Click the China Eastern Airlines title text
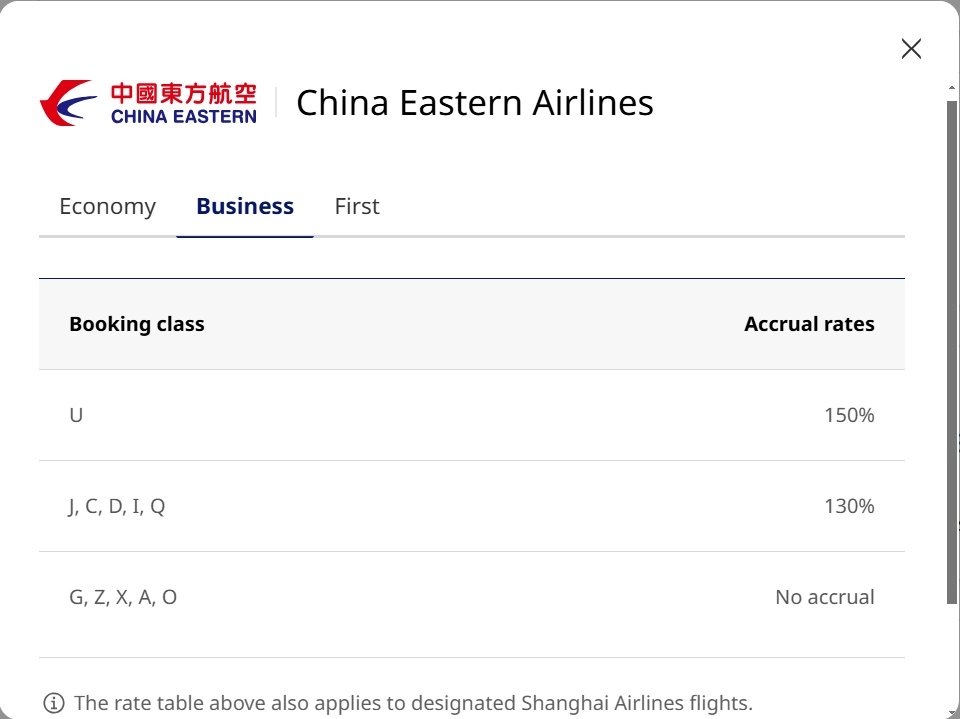This screenshot has height=719, width=960. (x=475, y=102)
